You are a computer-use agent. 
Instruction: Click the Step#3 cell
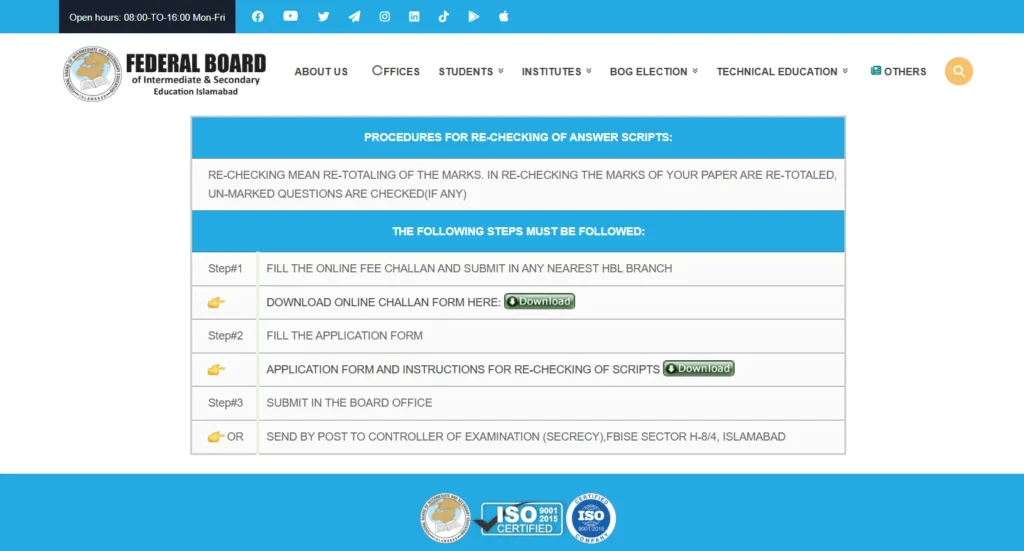pos(225,403)
